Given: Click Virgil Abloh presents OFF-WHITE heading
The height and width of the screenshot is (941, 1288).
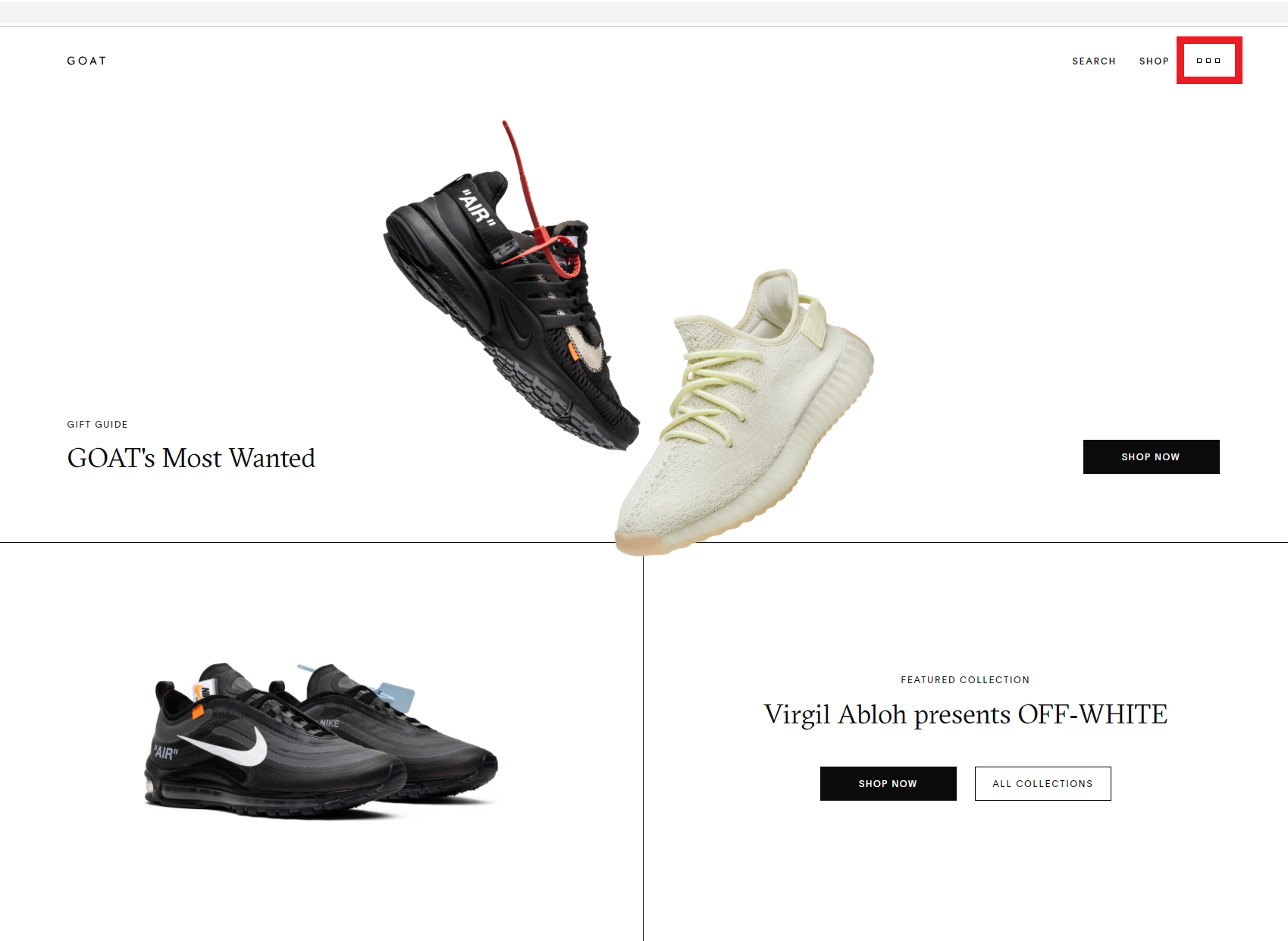Looking at the screenshot, I should tap(965, 714).
